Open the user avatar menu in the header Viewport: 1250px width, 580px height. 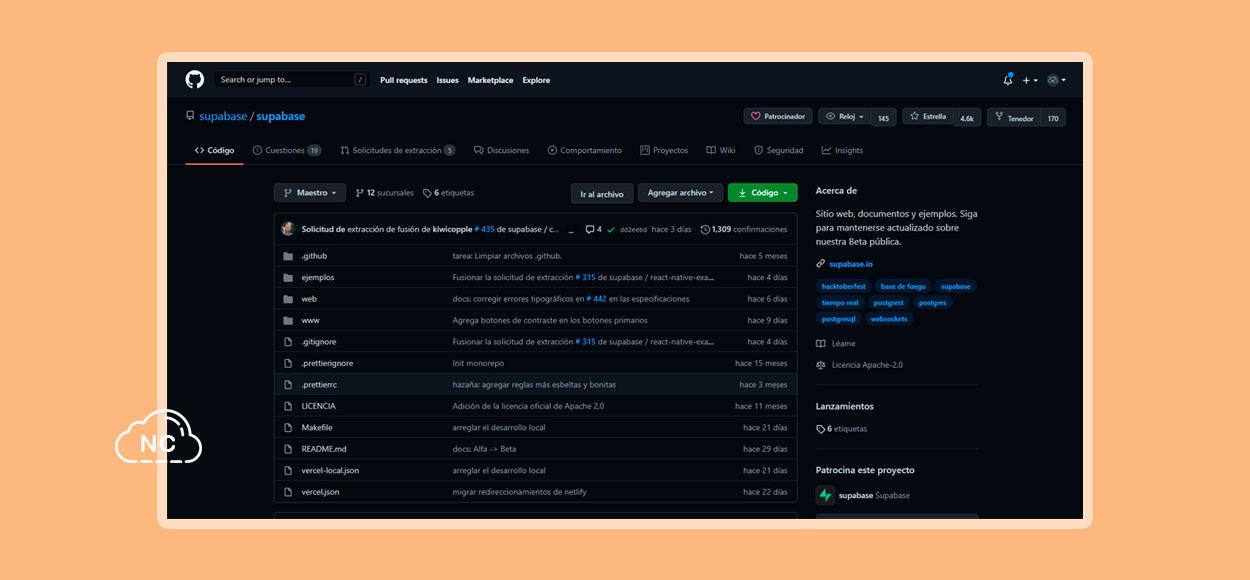coord(1056,80)
